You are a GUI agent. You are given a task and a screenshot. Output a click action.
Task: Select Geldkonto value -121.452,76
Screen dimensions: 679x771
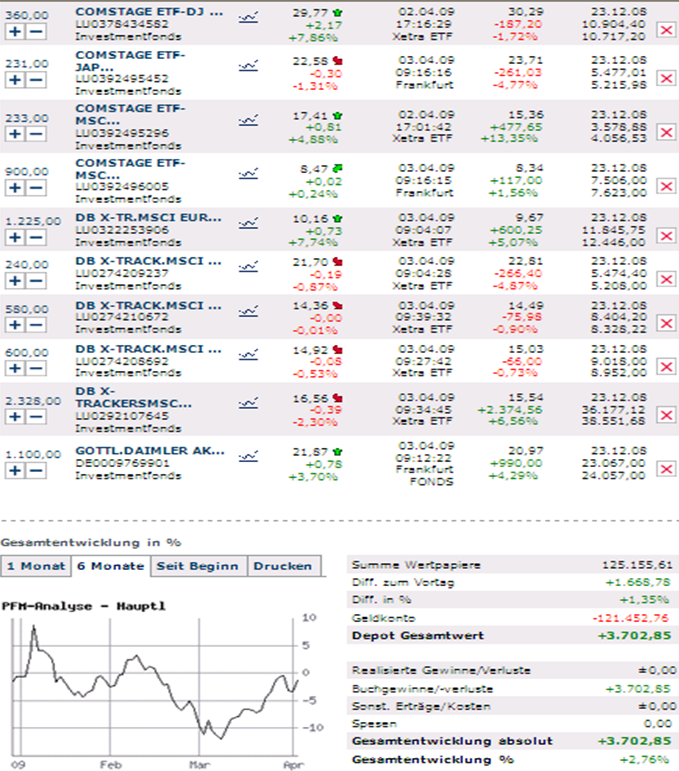(x=630, y=618)
